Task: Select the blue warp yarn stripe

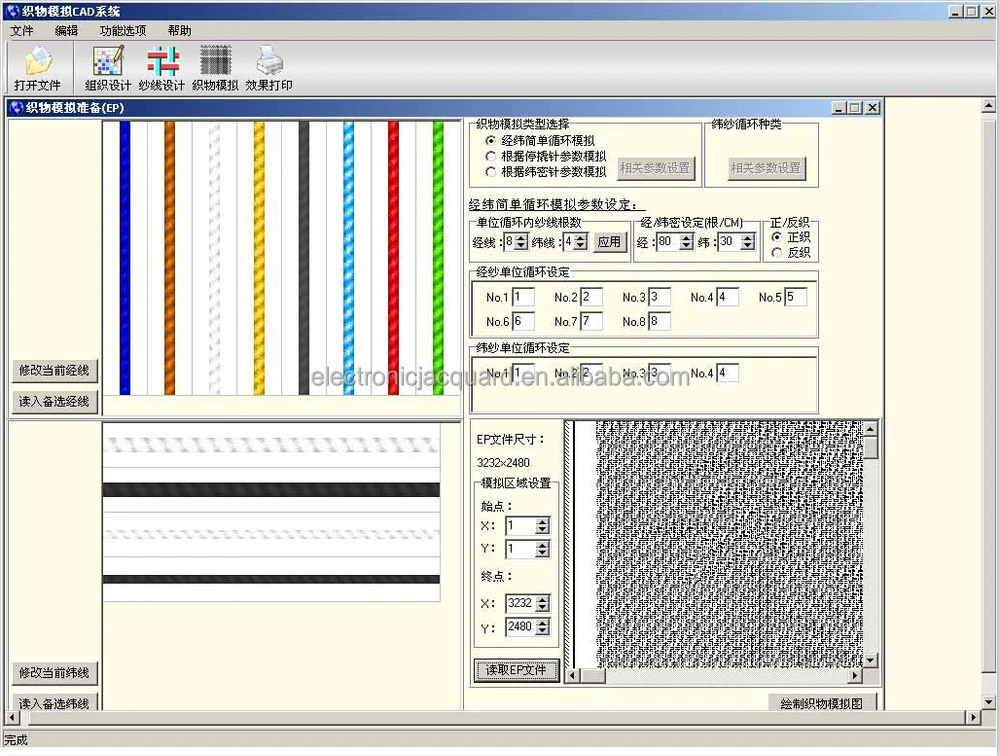Action: 125,258
